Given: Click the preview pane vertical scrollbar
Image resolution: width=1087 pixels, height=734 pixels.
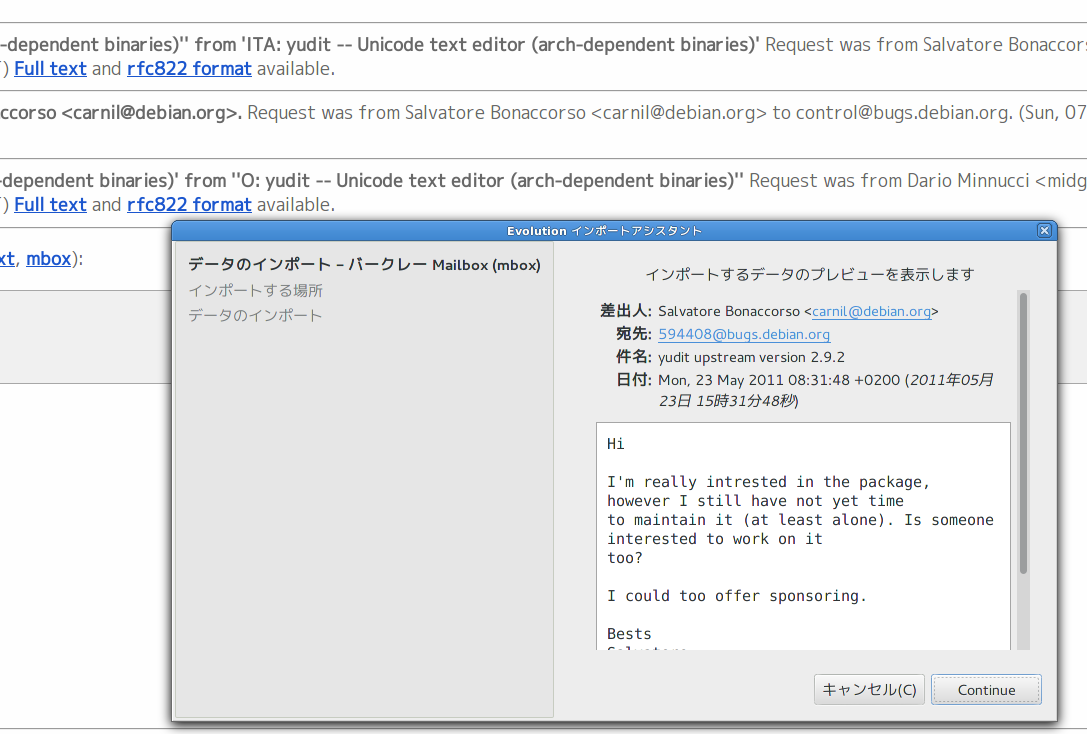Looking at the screenshot, I should (x=1023, y=470).
